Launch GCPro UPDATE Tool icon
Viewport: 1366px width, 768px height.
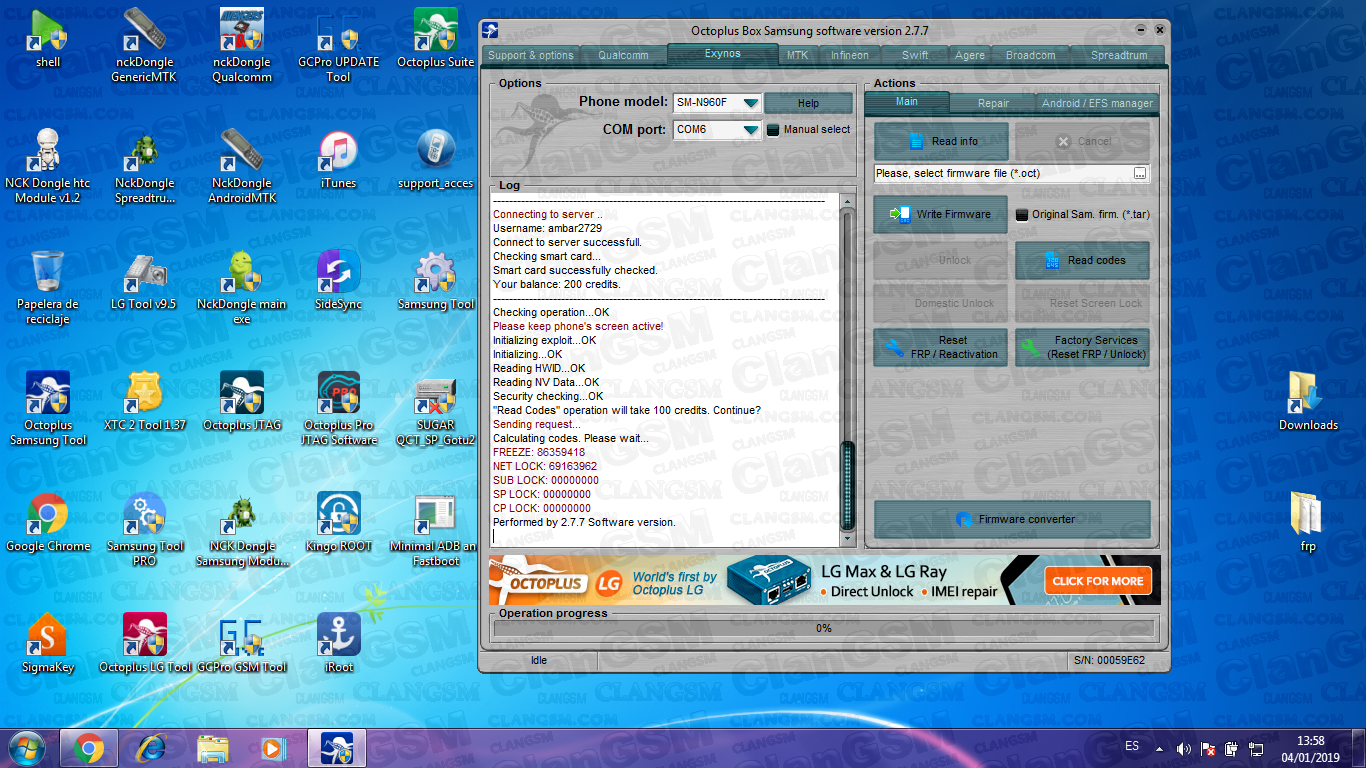338,45
